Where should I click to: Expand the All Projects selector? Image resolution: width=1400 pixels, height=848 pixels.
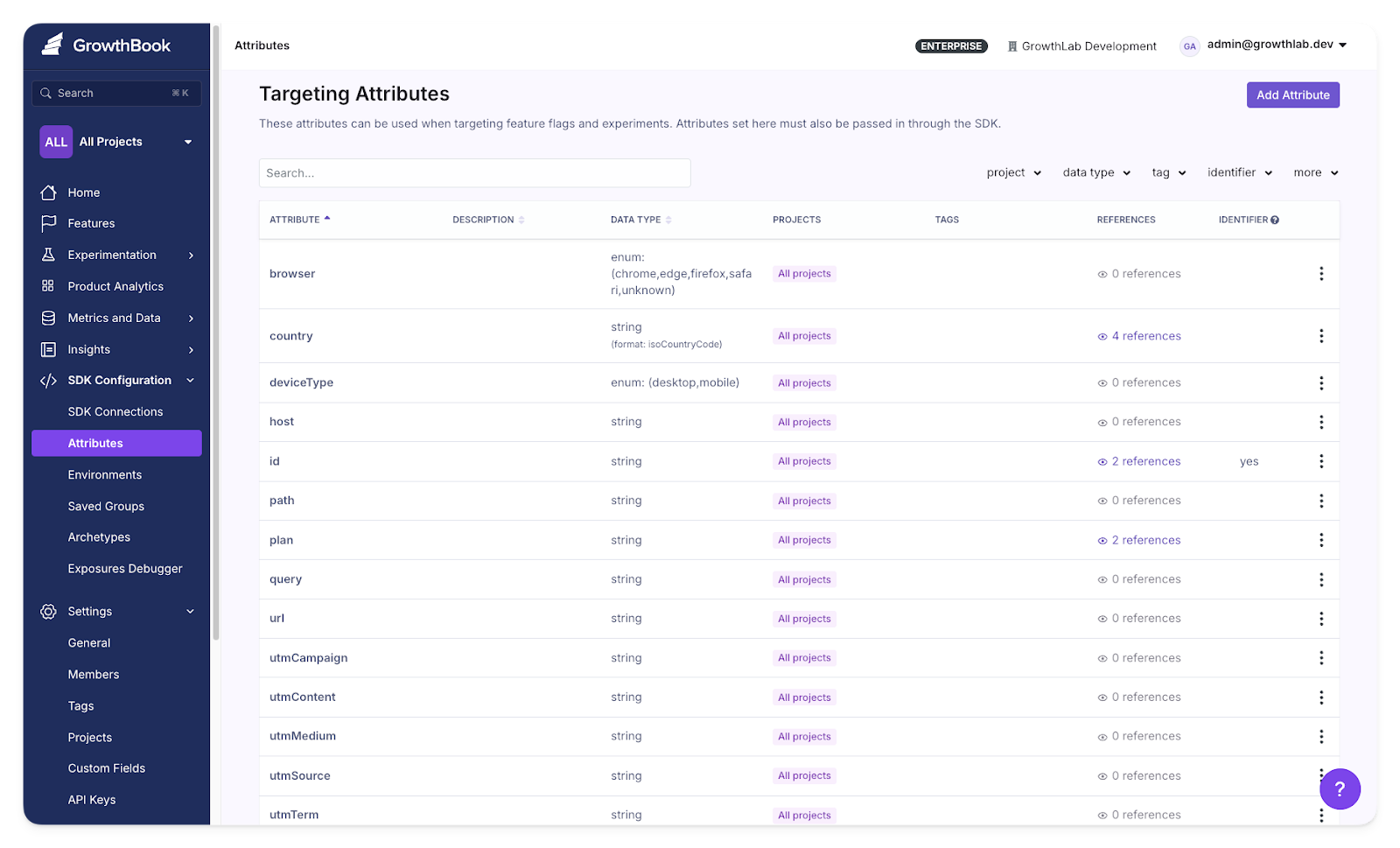(116, 142)
